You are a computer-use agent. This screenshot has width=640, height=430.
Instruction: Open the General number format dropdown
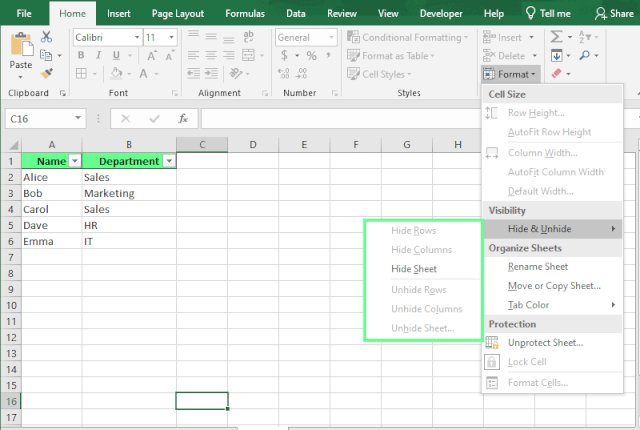(x=331, y=37)
